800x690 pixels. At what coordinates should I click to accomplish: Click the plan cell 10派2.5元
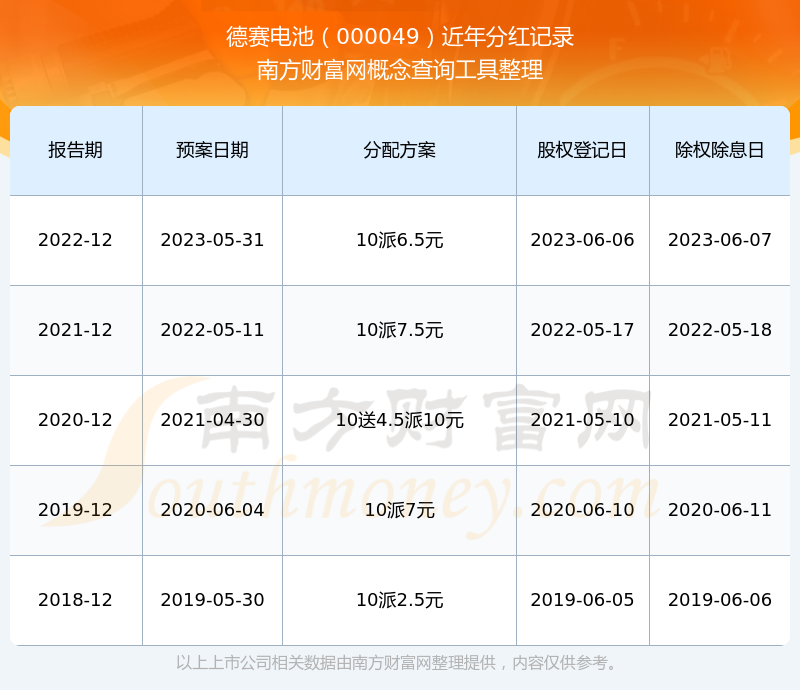tap(399, 600)
